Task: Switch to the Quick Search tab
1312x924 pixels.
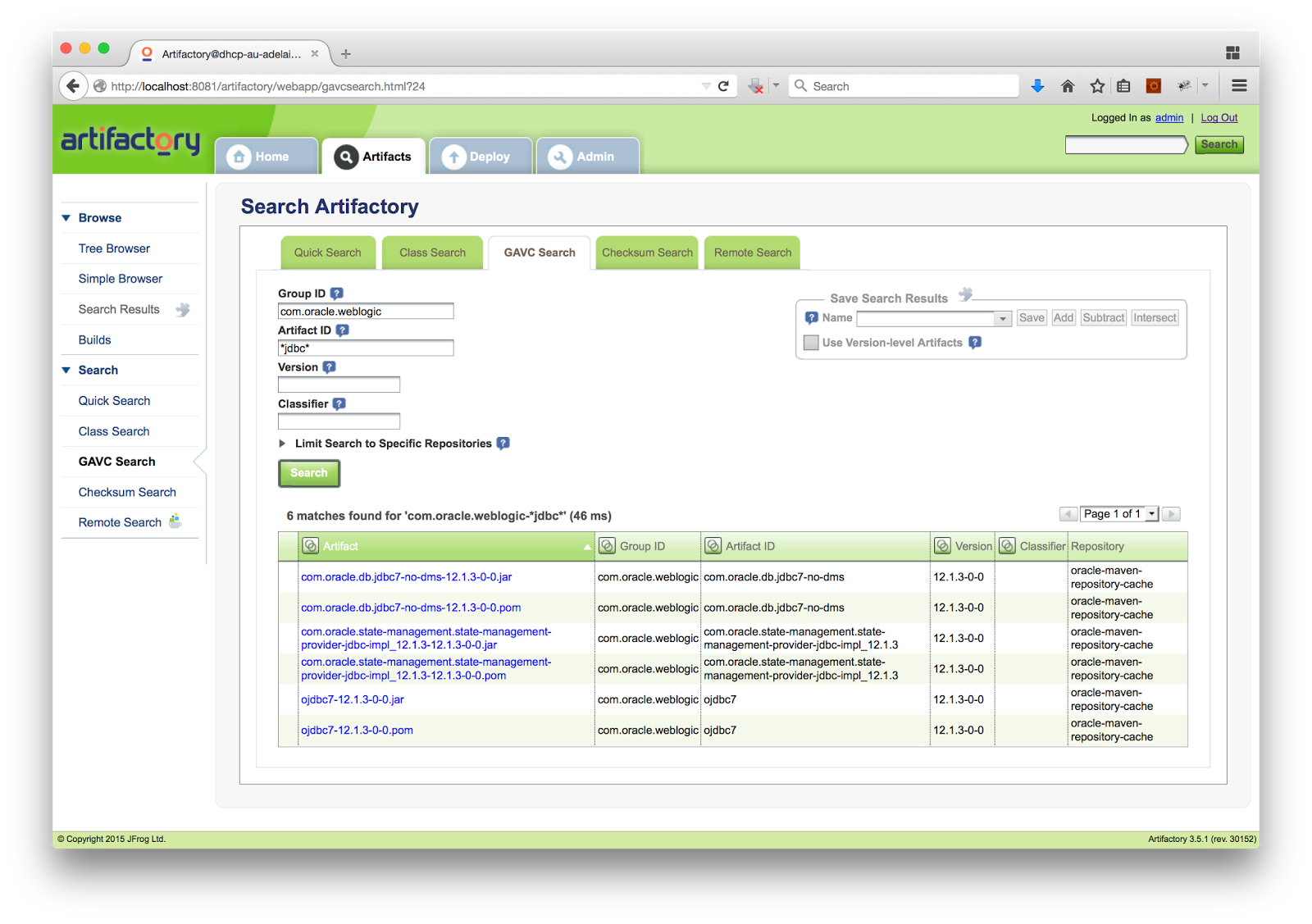Action: pos(328,253)
